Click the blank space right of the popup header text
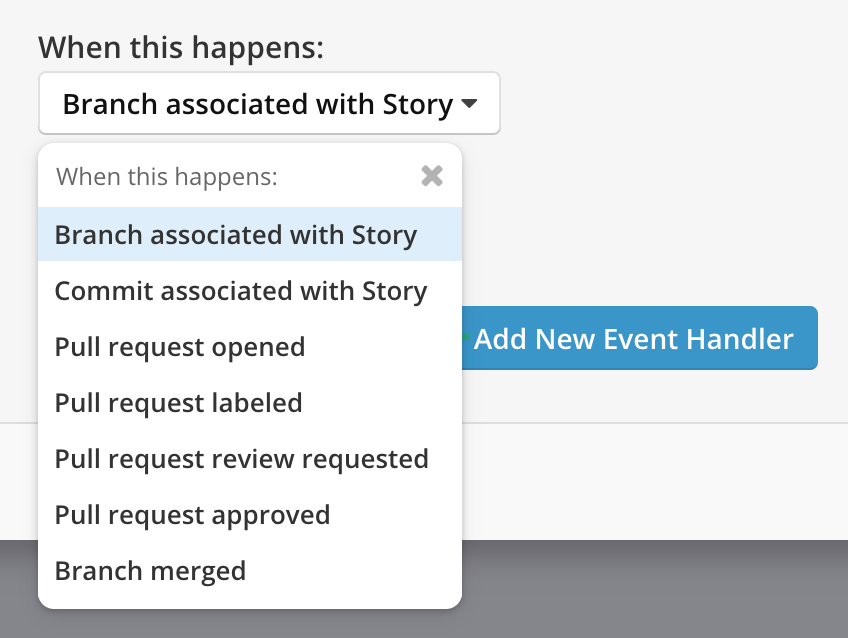The image size is (848, 638). [x=350, y=177]
